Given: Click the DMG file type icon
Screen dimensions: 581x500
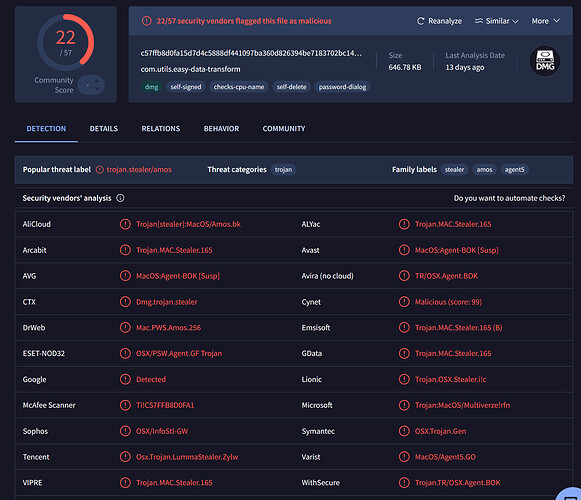Looking at the screenshot, I should coord(545,61).
